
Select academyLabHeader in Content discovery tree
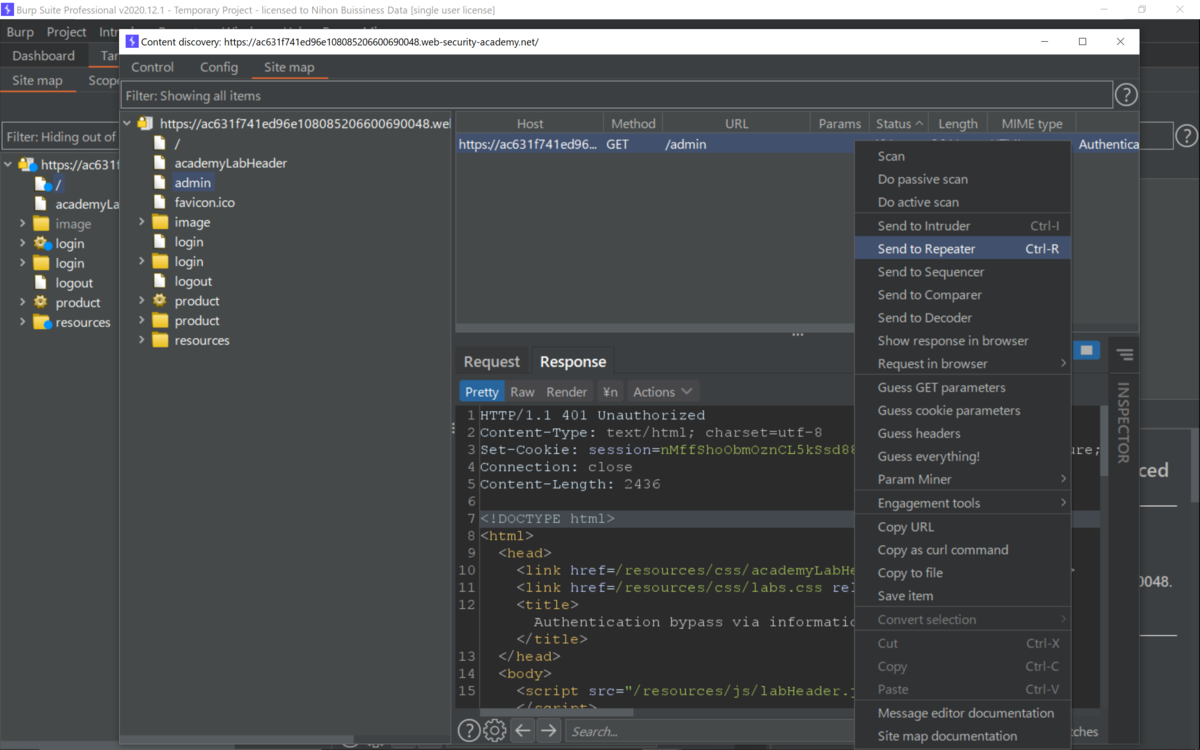[x=231, y=163]
